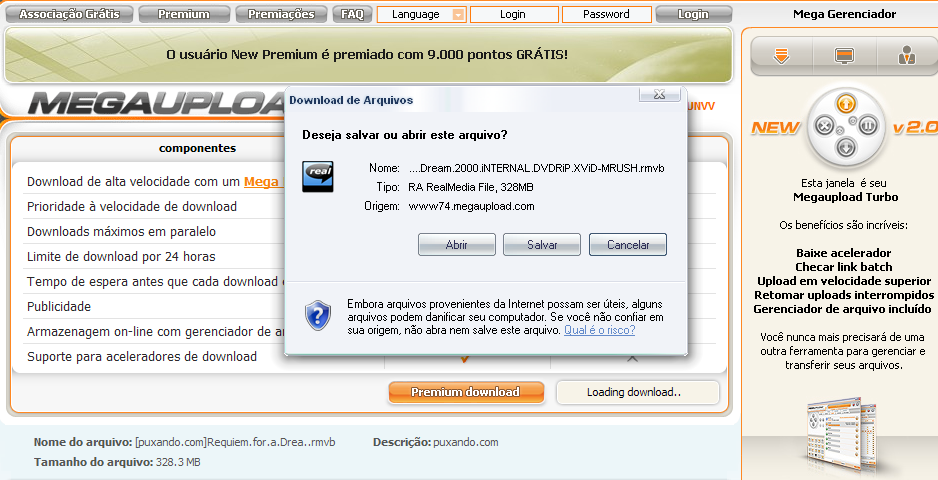The width and height of the screenshot is (938, 480).
Task: Open the Premiações menu item
Action: [281, 14]
